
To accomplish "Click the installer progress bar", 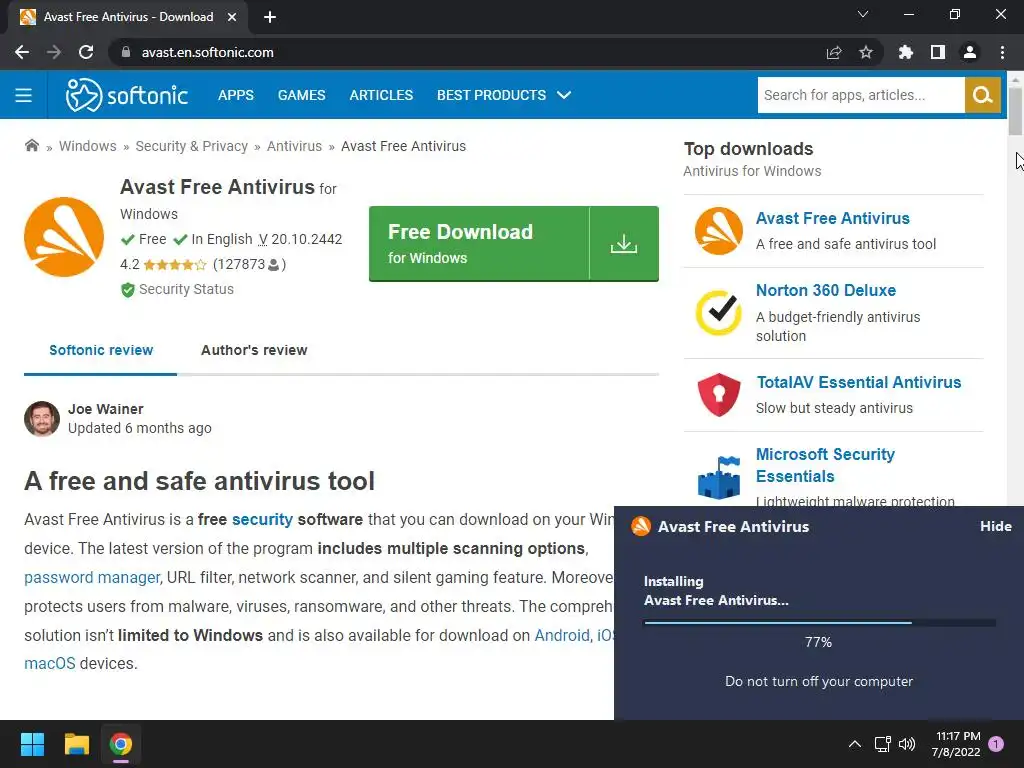I will [x=819, y=623].
